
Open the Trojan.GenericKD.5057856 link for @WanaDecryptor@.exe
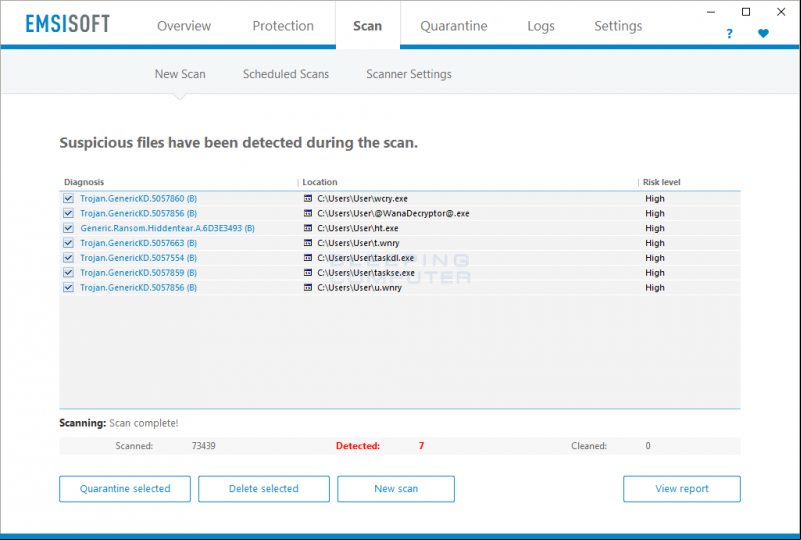pyautogui.click(x=138, y=213)
